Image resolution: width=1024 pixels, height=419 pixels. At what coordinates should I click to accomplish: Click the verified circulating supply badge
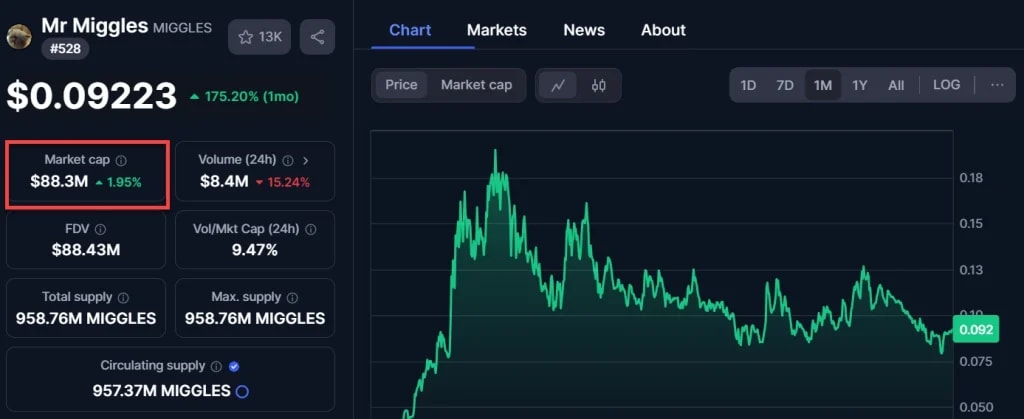[234, 366]
